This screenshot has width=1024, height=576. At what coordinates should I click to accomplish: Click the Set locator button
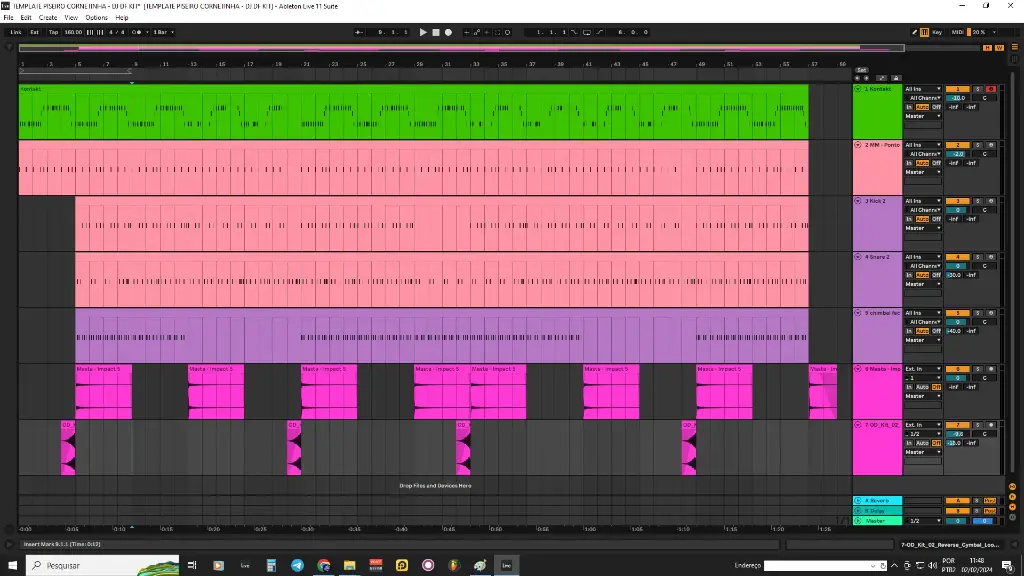[x=861, y=70]
